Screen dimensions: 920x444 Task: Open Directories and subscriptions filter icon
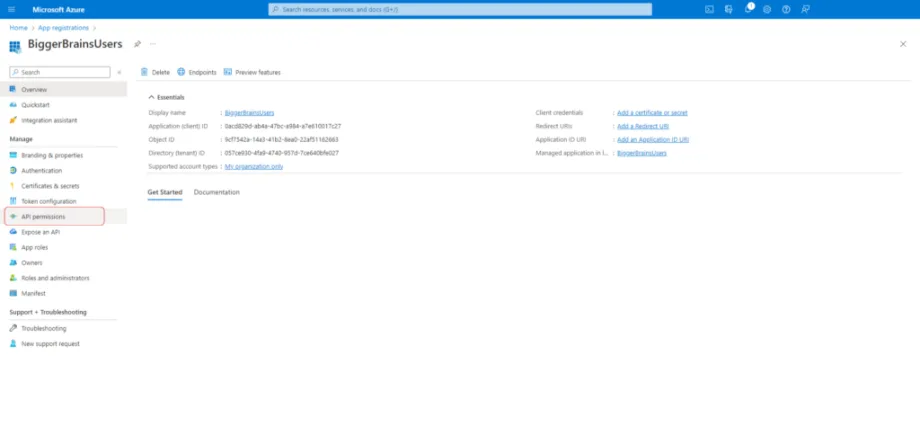click(729, 9)
